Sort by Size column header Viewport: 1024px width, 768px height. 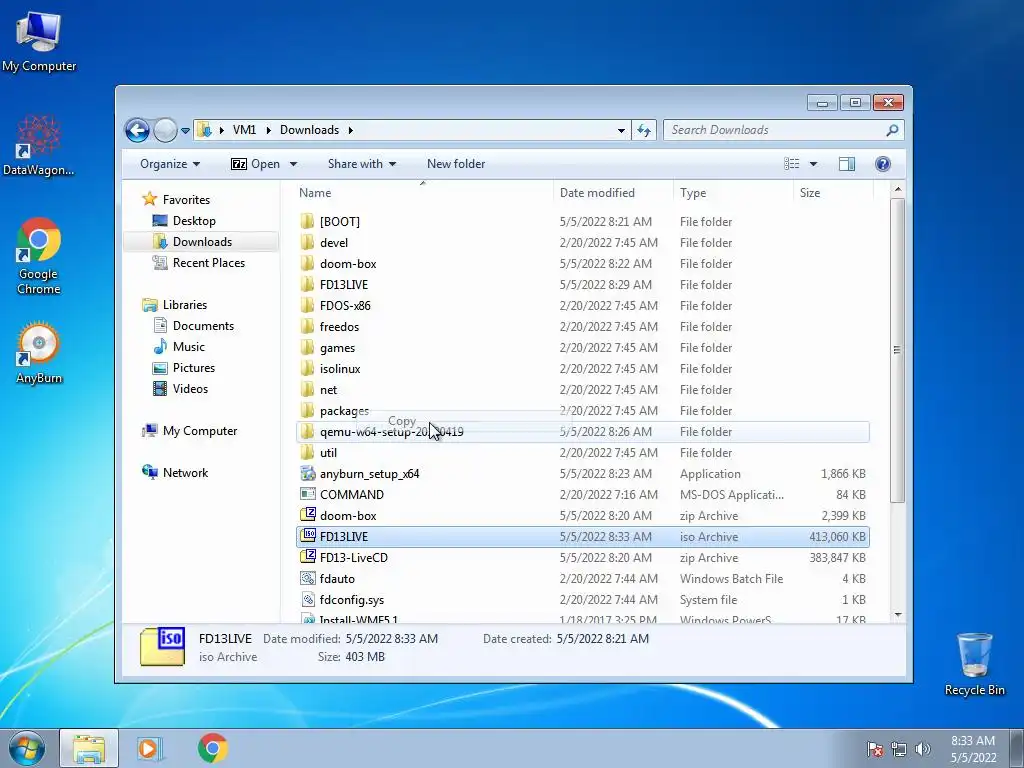coord(833,193)
